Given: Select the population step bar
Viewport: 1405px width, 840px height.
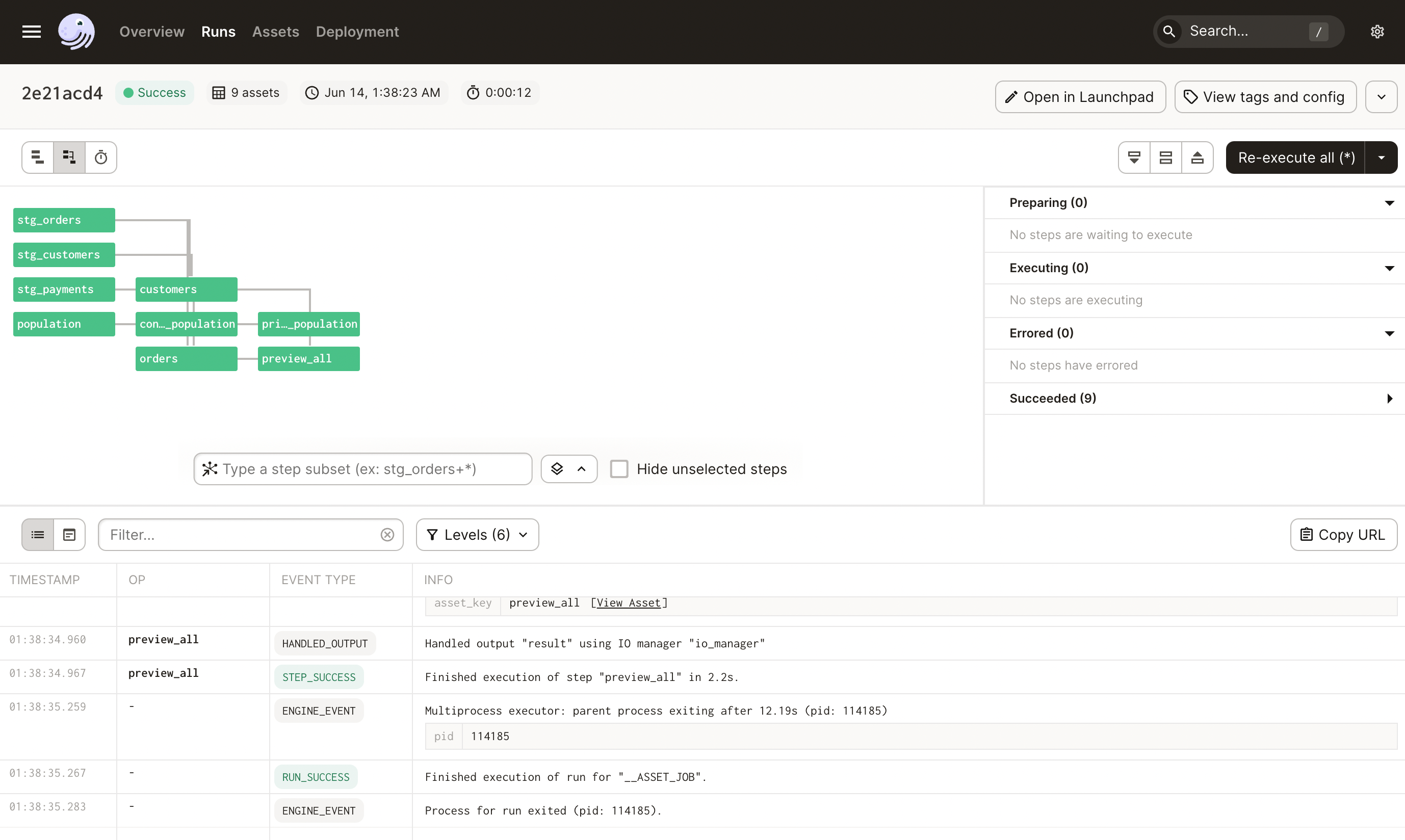Looking at the screenshot, I should click(64, 324).
